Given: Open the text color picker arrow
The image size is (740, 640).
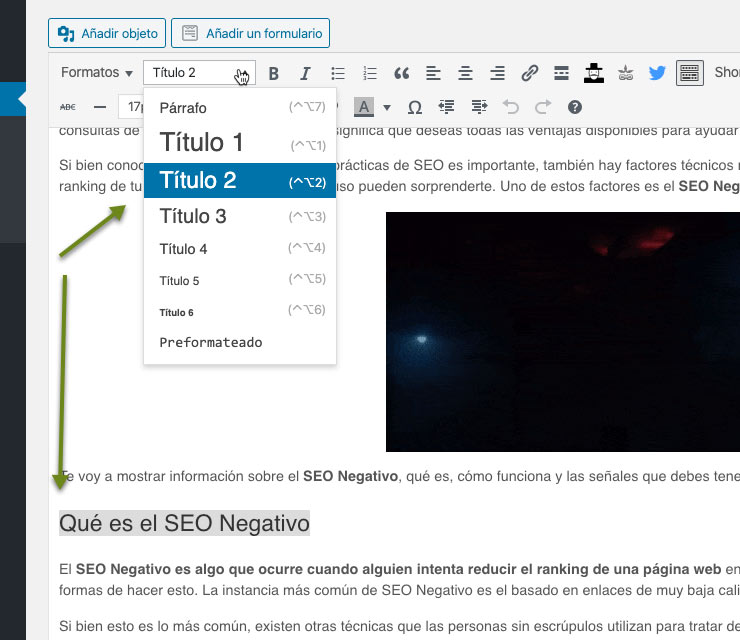Looking at the screenshot, I should coord(387,108).
